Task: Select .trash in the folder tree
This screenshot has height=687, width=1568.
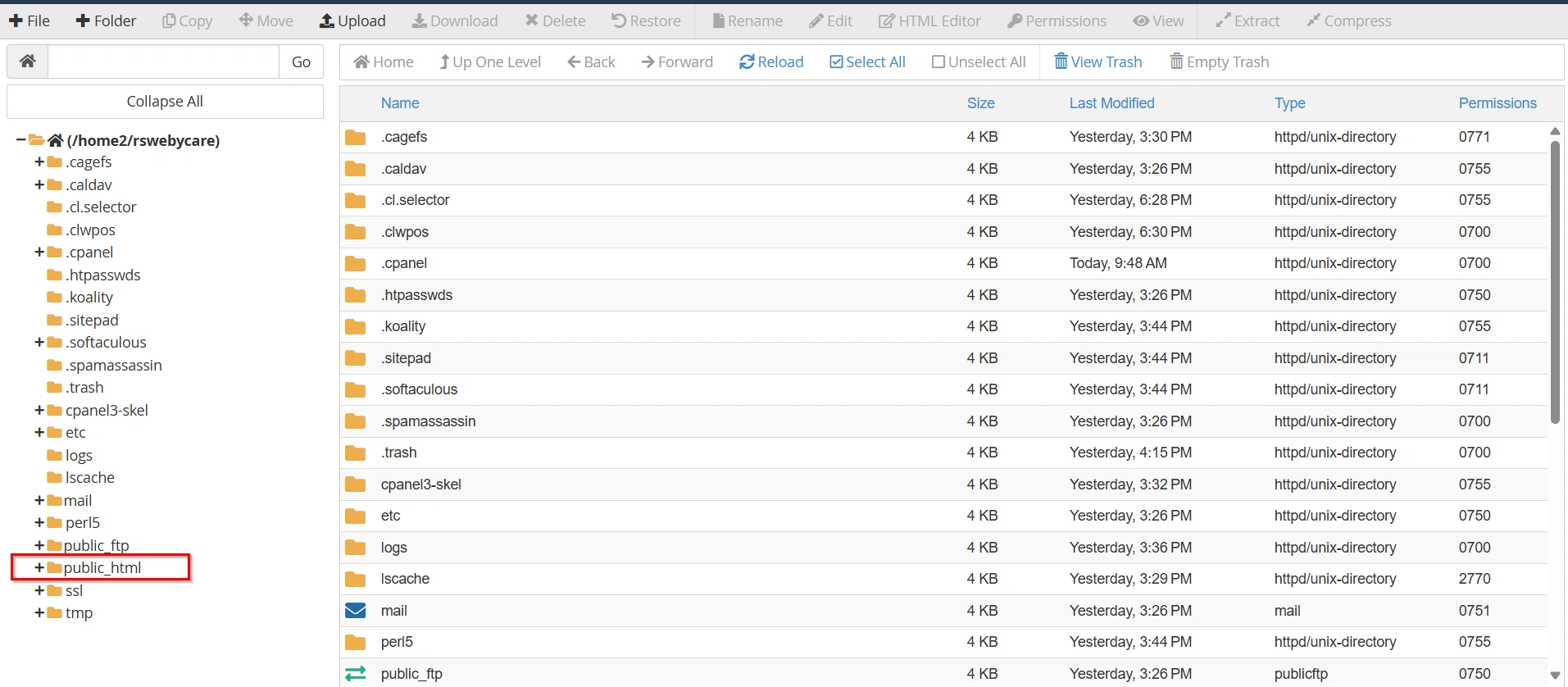Action: pos(84,388)
